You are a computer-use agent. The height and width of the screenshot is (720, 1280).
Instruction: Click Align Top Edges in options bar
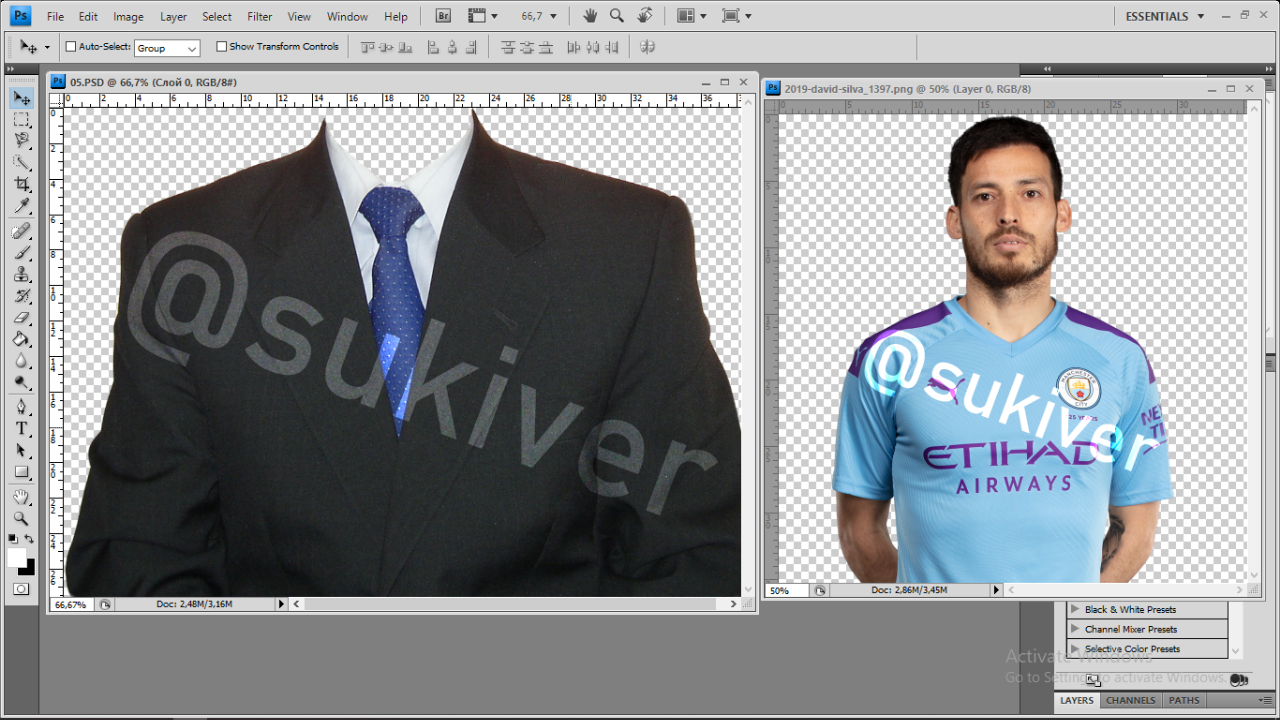pos(367,47)
